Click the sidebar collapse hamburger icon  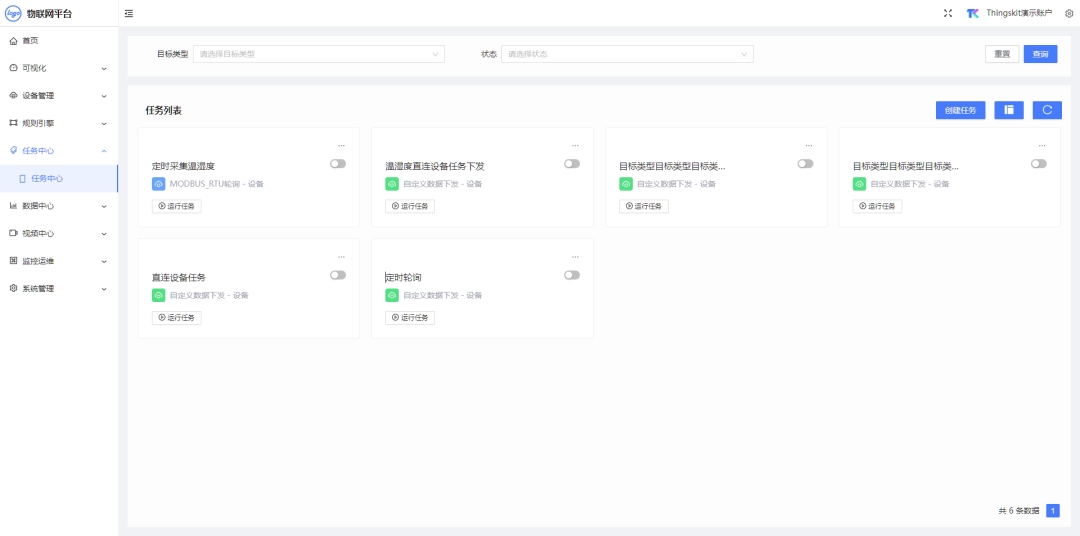[129, 13]
